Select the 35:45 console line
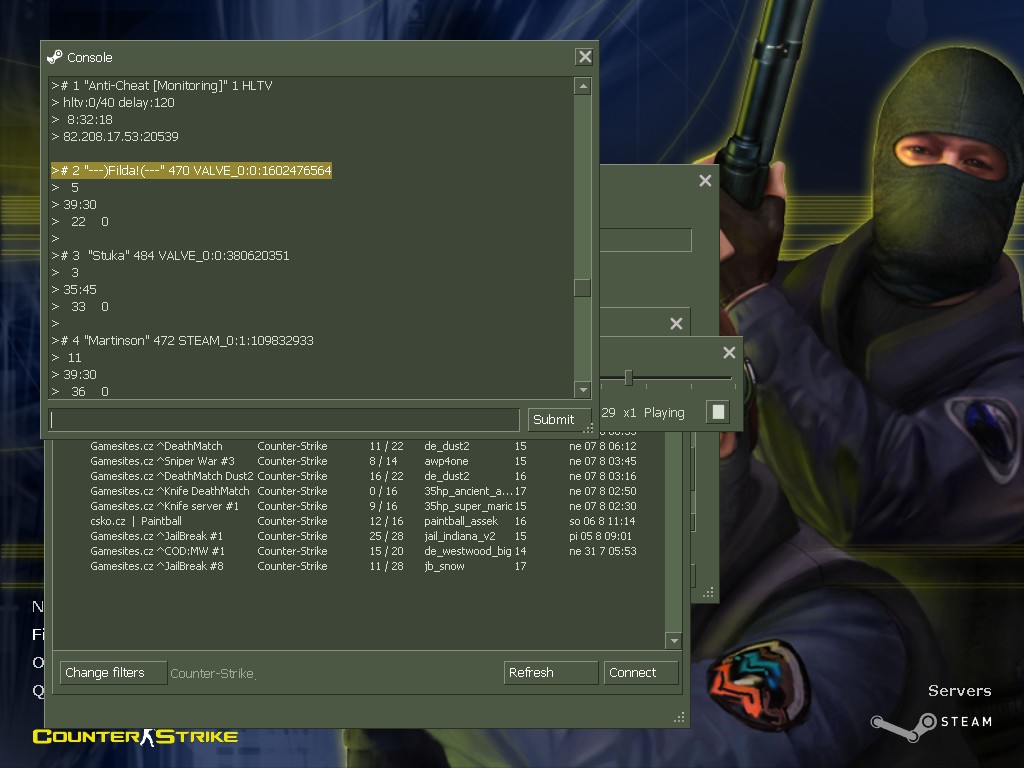Image resolution: width=1024 pixels, height=768 pixels. coord(74,289)
